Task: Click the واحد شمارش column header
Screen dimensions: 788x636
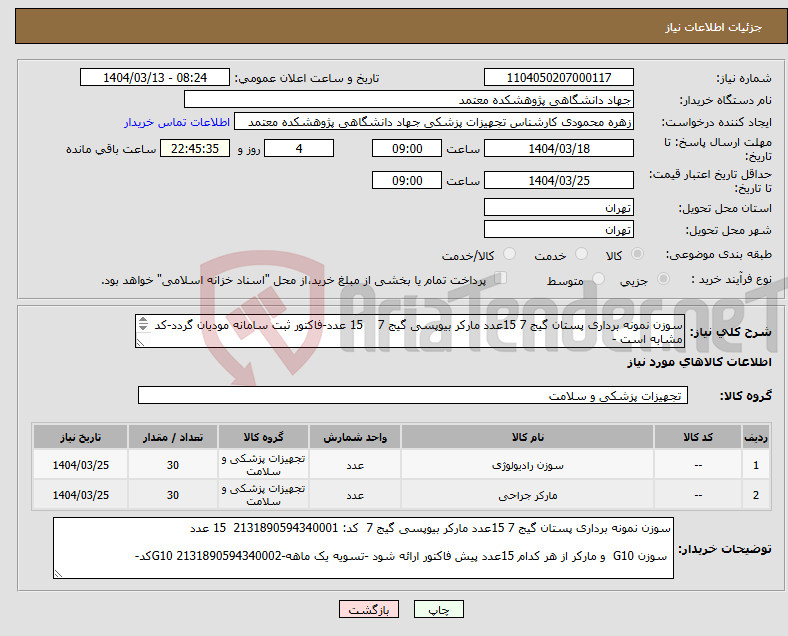Action: click(355, 437)
